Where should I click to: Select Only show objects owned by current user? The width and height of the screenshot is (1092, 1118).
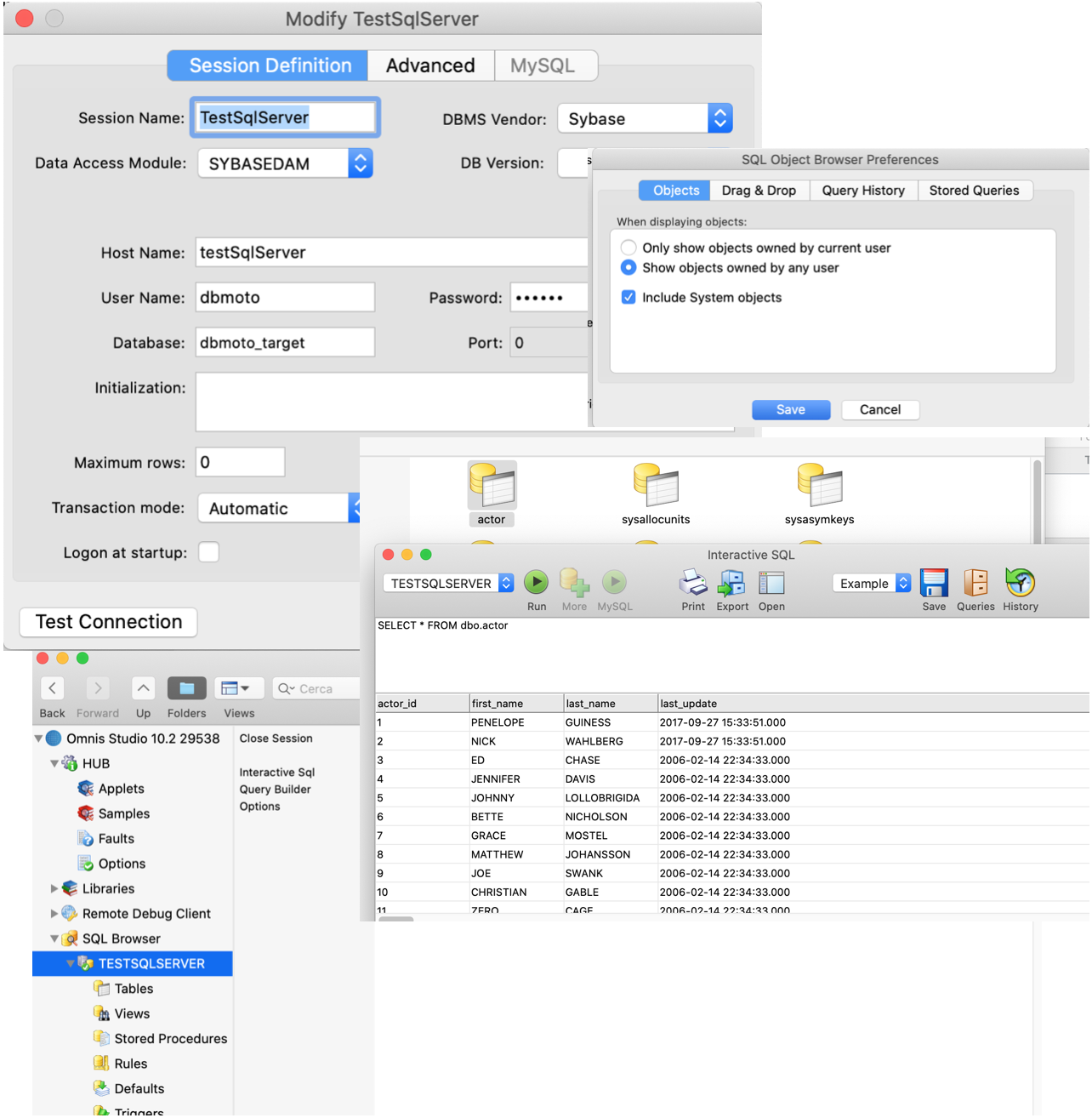point(628,248)
